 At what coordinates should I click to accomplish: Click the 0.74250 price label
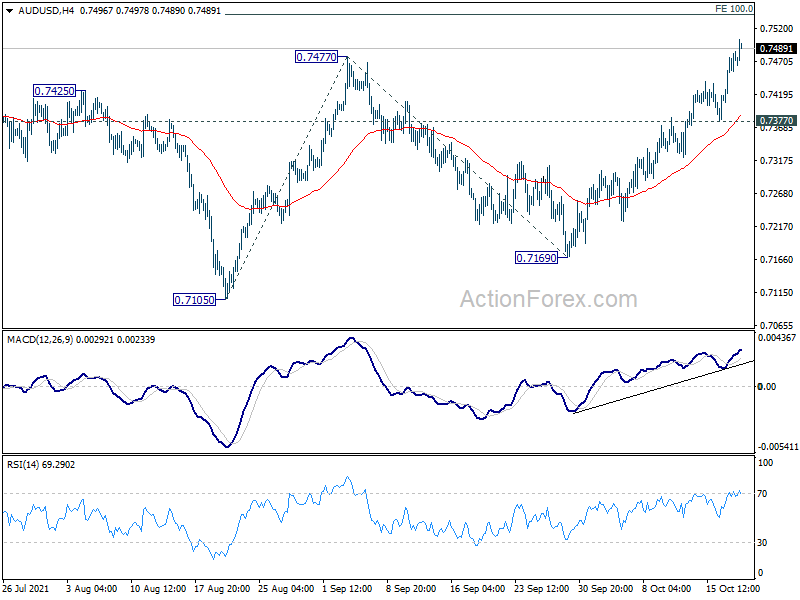54,91
